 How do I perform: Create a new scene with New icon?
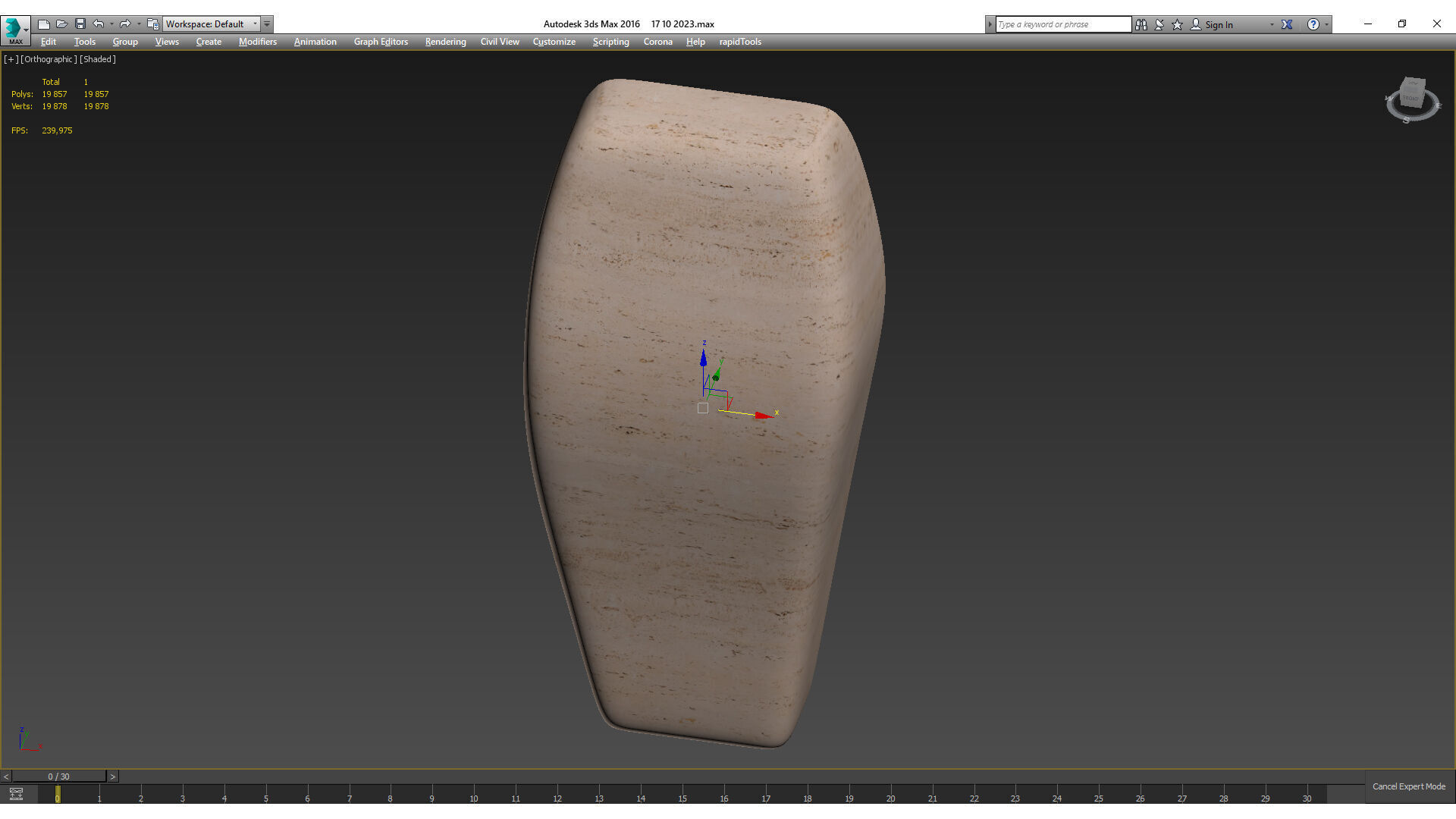[x=44, y=24]
